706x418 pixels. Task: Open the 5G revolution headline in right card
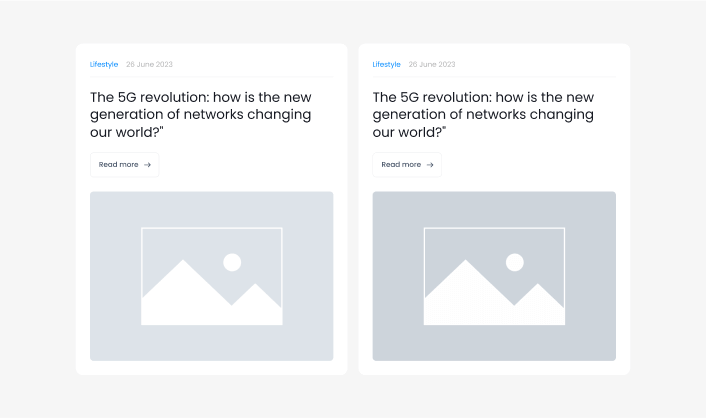(483, 114)
